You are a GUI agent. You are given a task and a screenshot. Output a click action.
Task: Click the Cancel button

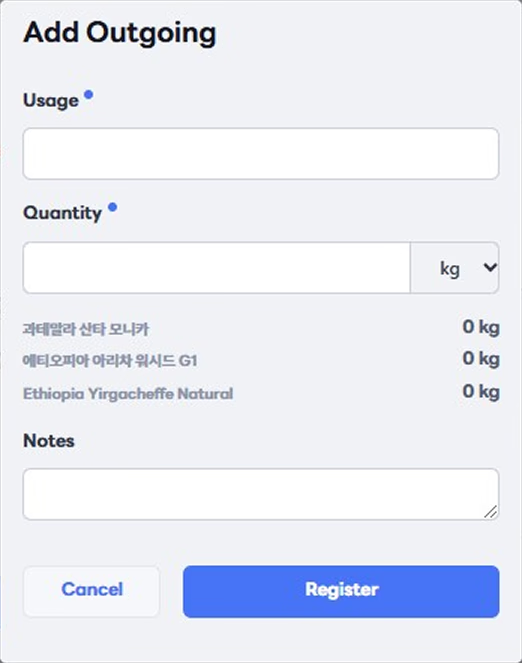(92, 591)
